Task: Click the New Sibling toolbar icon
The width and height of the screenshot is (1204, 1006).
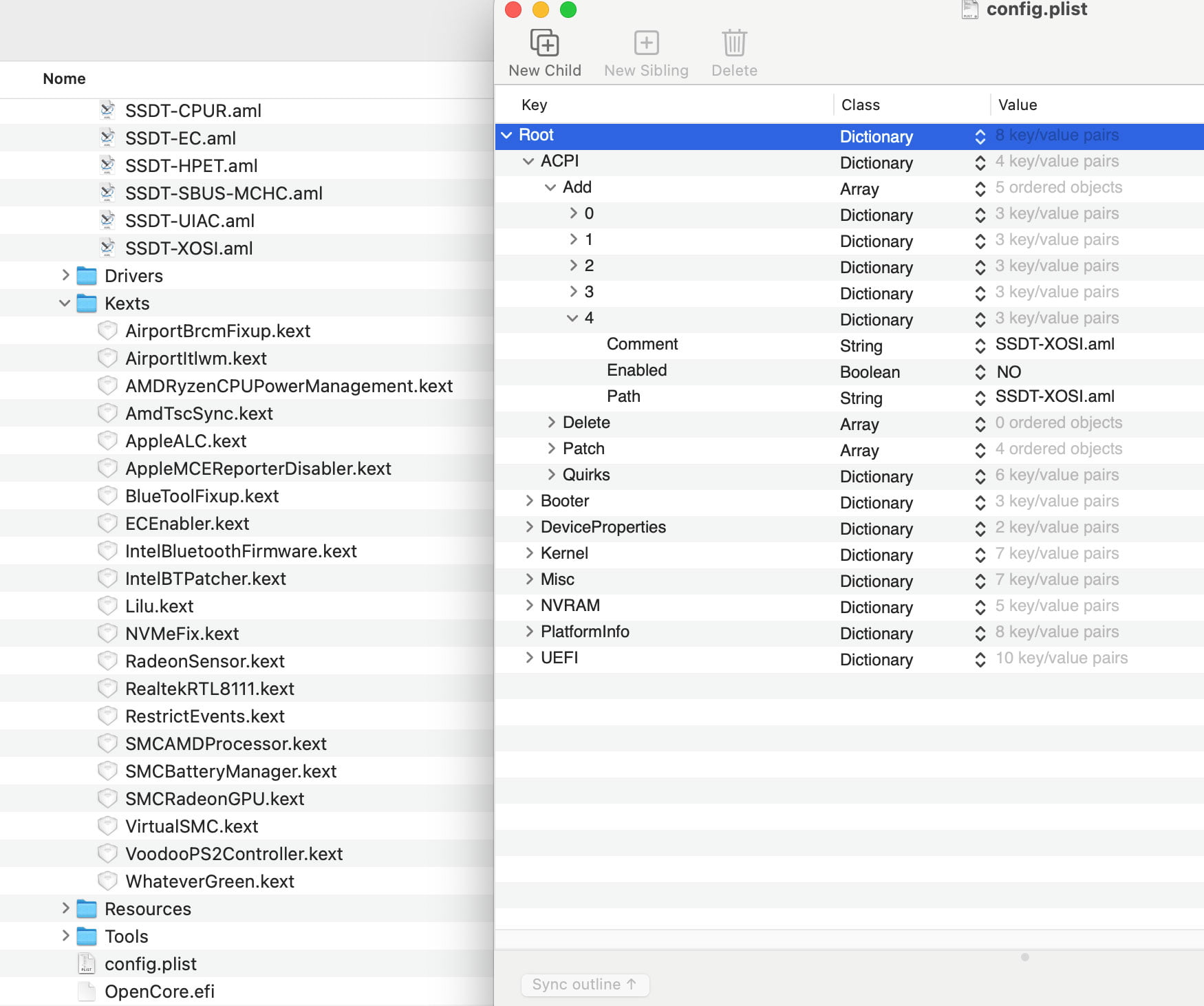Action: (646, 43)
